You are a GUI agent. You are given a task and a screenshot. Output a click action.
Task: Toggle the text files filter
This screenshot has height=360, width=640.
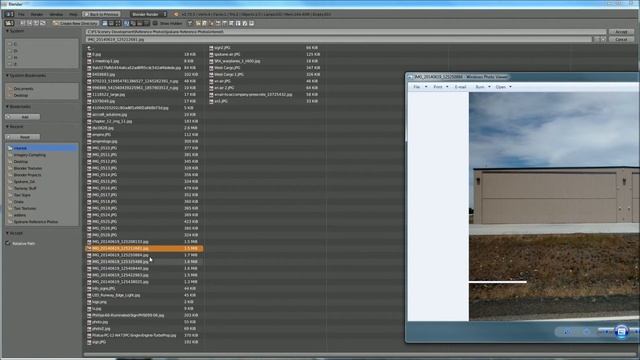(251, 23)
